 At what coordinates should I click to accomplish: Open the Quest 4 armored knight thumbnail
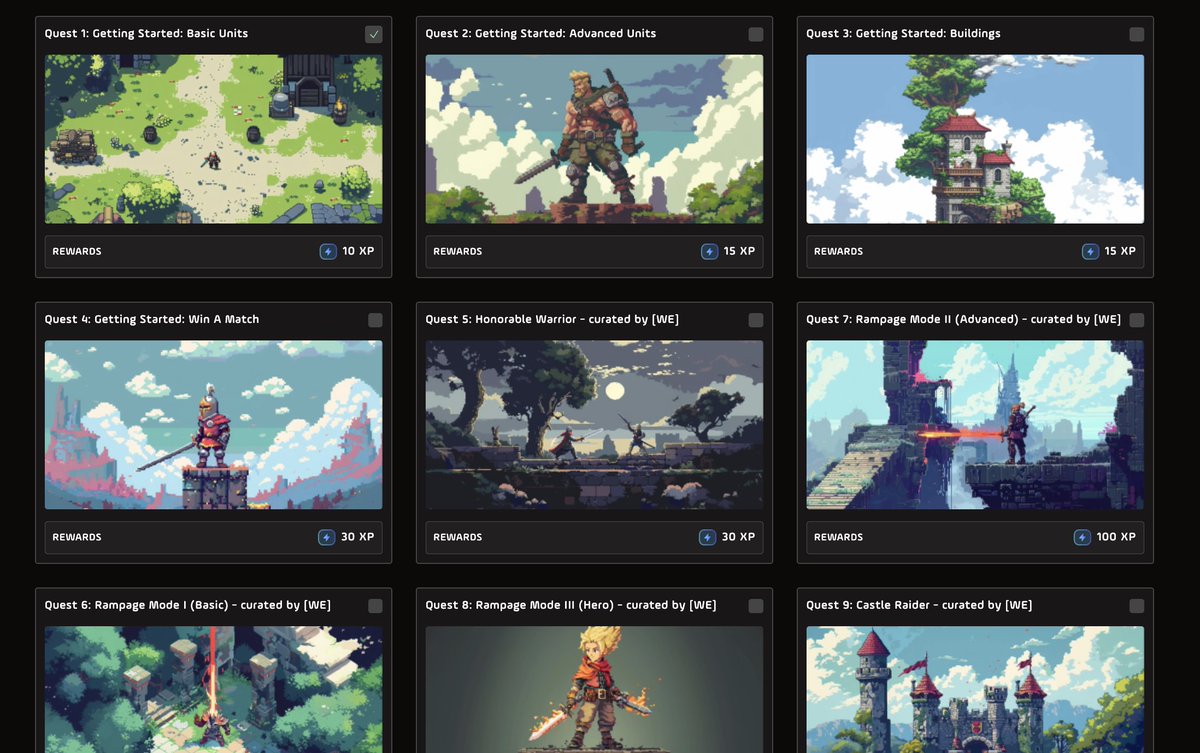coord(213,425)
